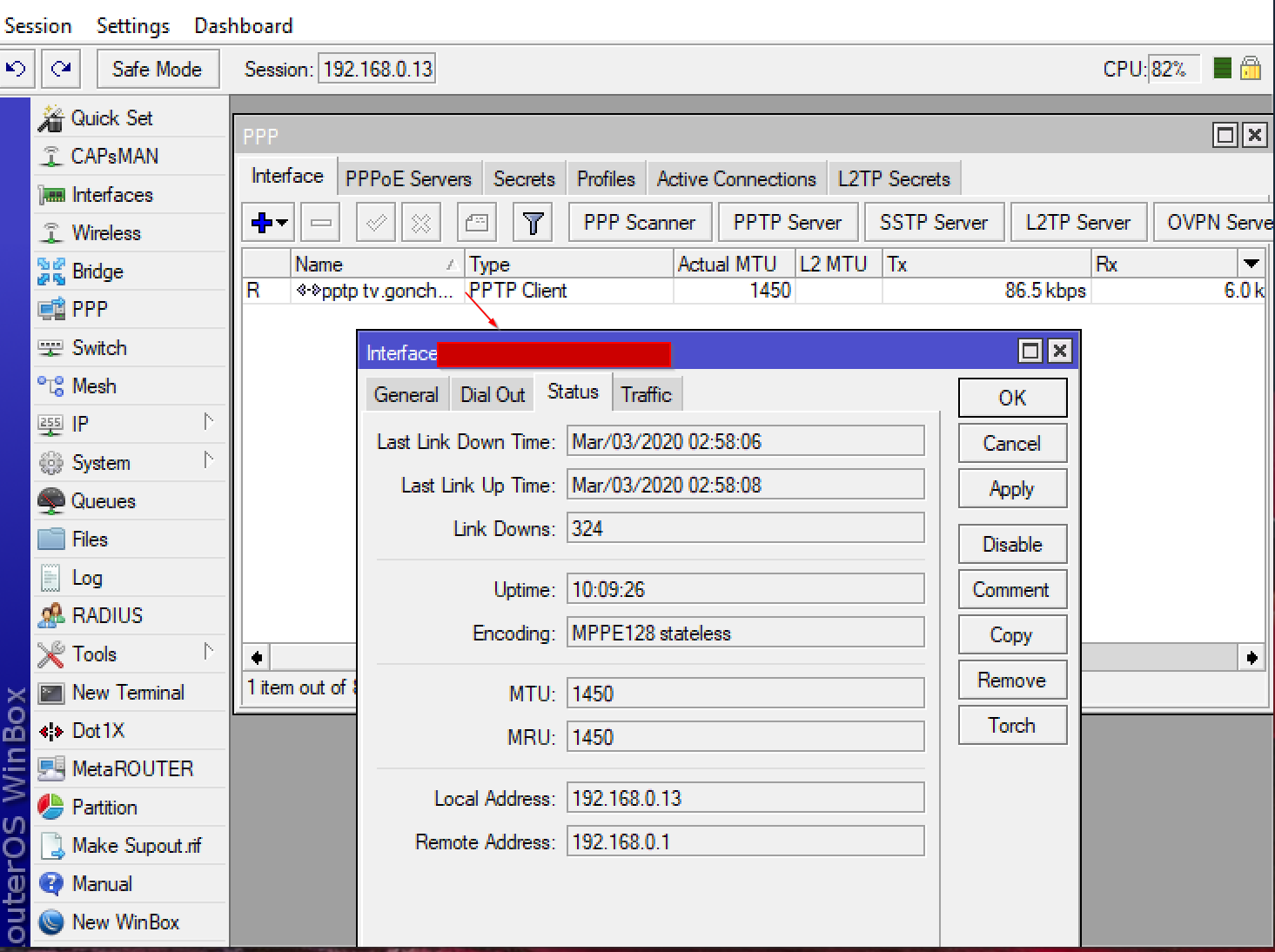Viewport: 1275px width, 952px height.
Task: Open the Settings menu
Action: [x=133, y=26]
